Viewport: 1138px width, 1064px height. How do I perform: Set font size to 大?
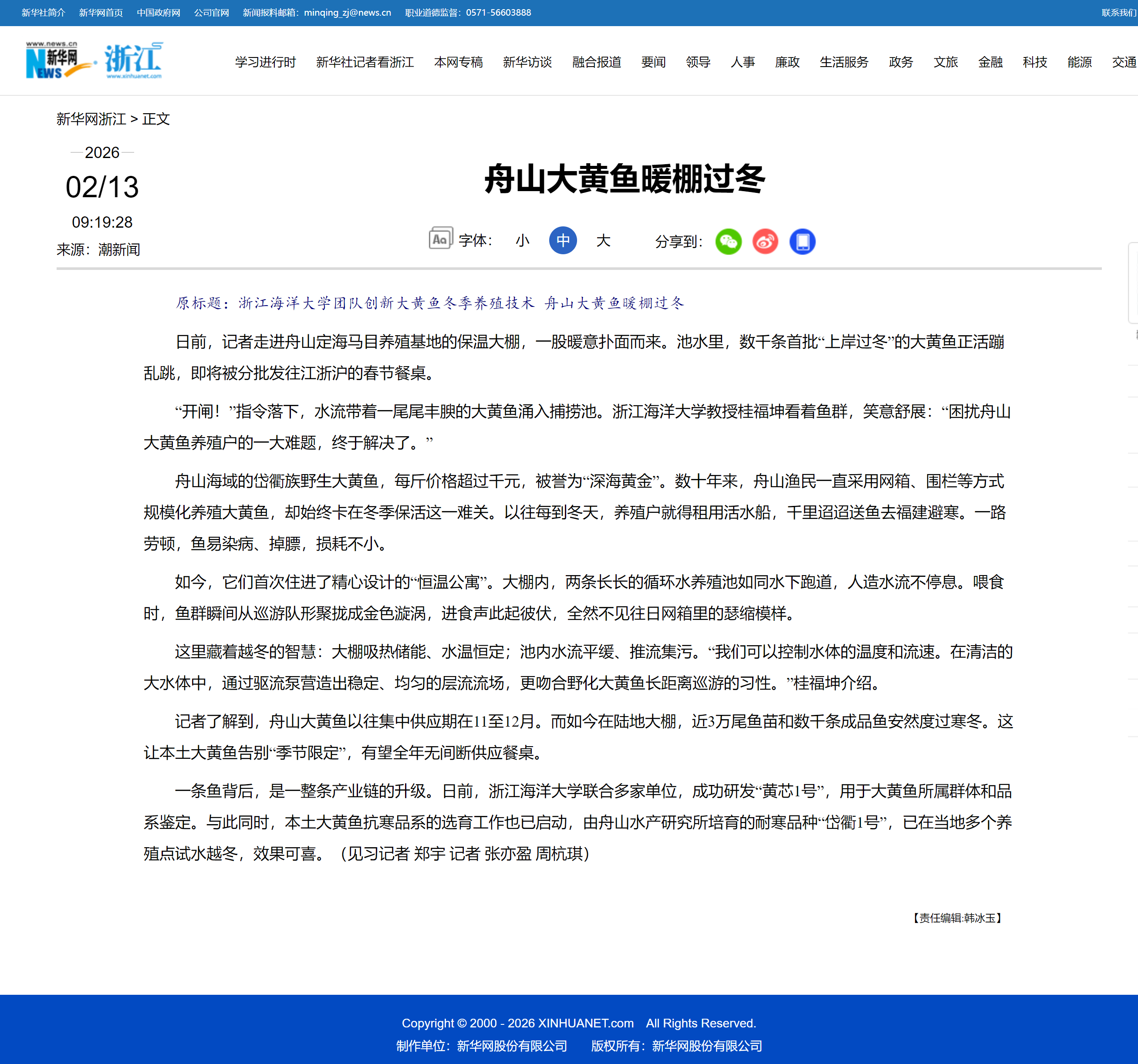tap(603, 240)
